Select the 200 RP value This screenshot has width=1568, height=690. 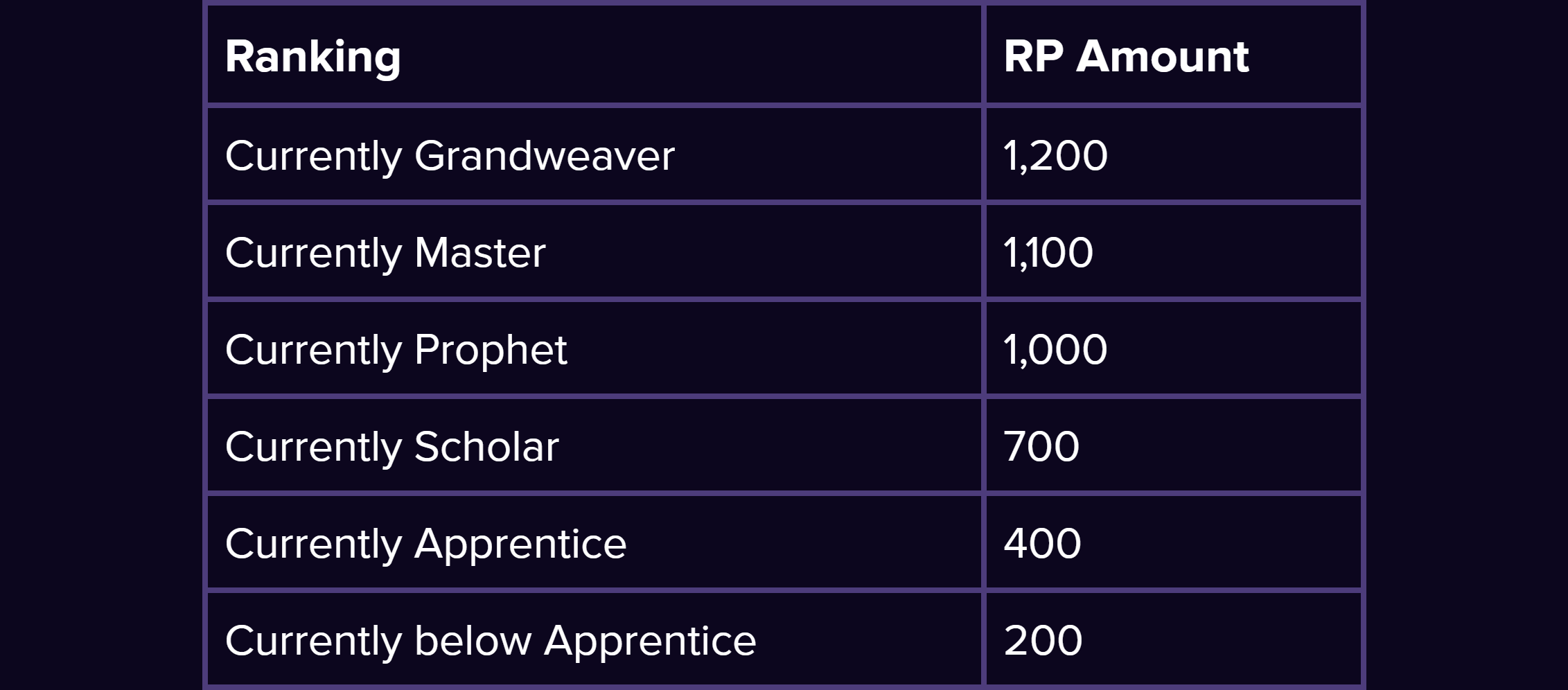point(1043,640)
